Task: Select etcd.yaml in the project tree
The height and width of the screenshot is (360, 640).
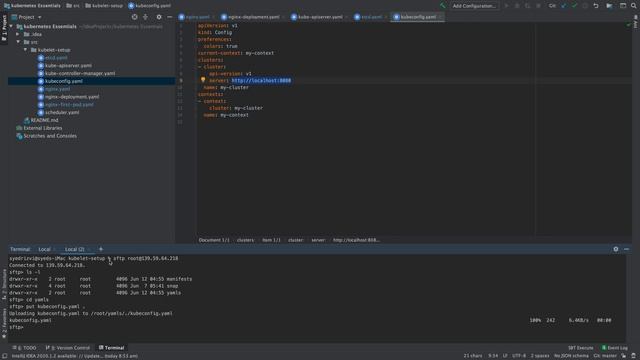Action: [x=56, y=58]
